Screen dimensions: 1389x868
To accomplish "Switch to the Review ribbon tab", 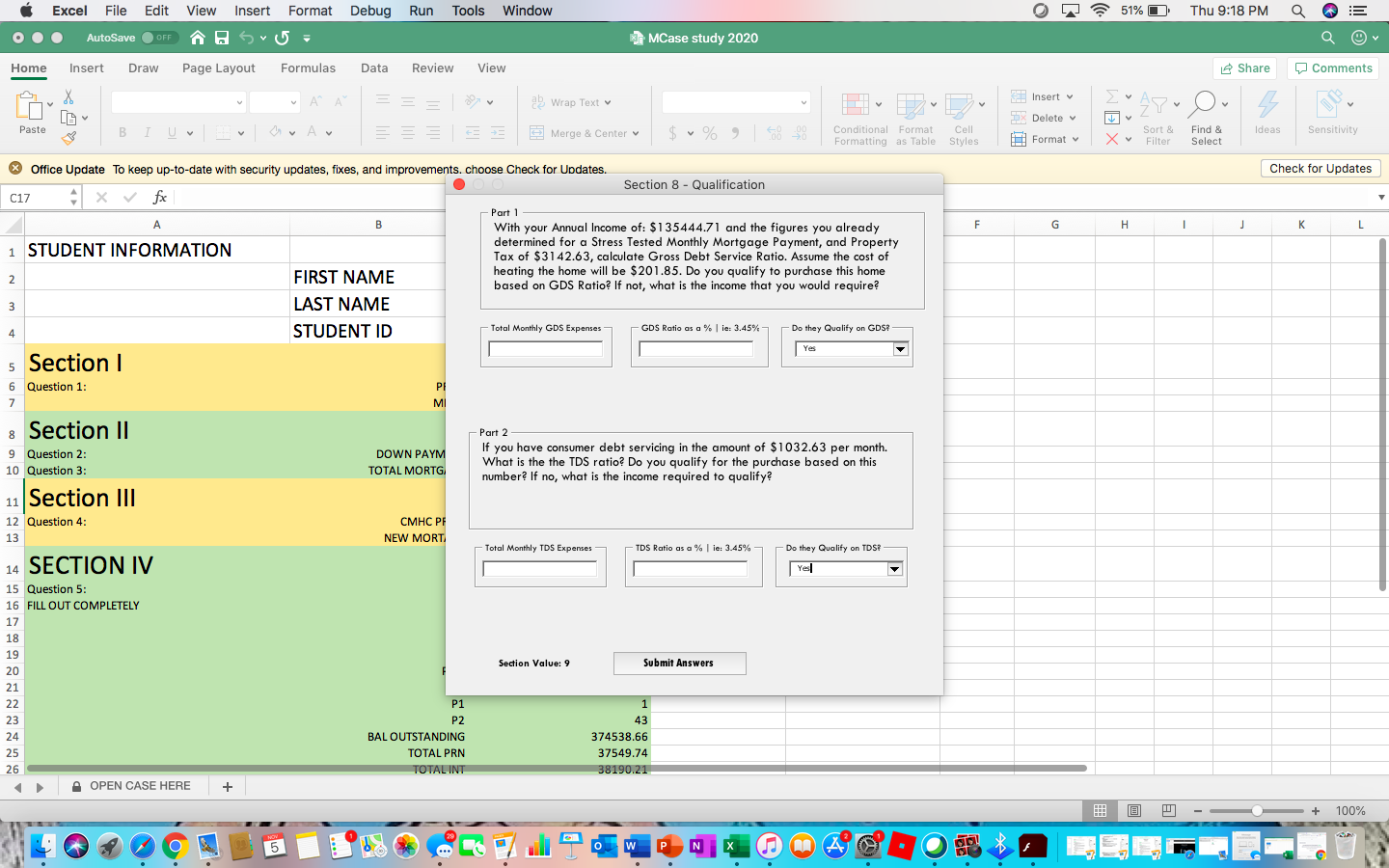I will click(x=432, y=68).
